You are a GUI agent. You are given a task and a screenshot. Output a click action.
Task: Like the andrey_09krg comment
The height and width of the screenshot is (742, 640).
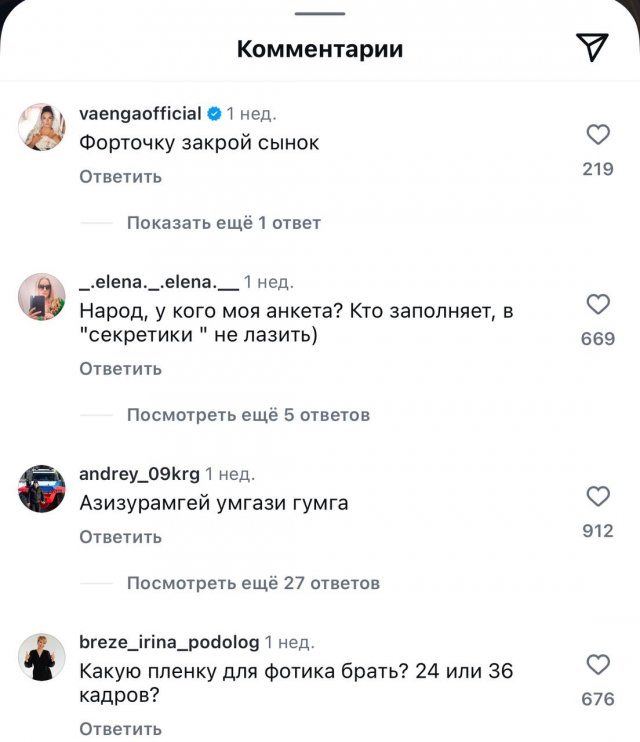tap(598, 496)
